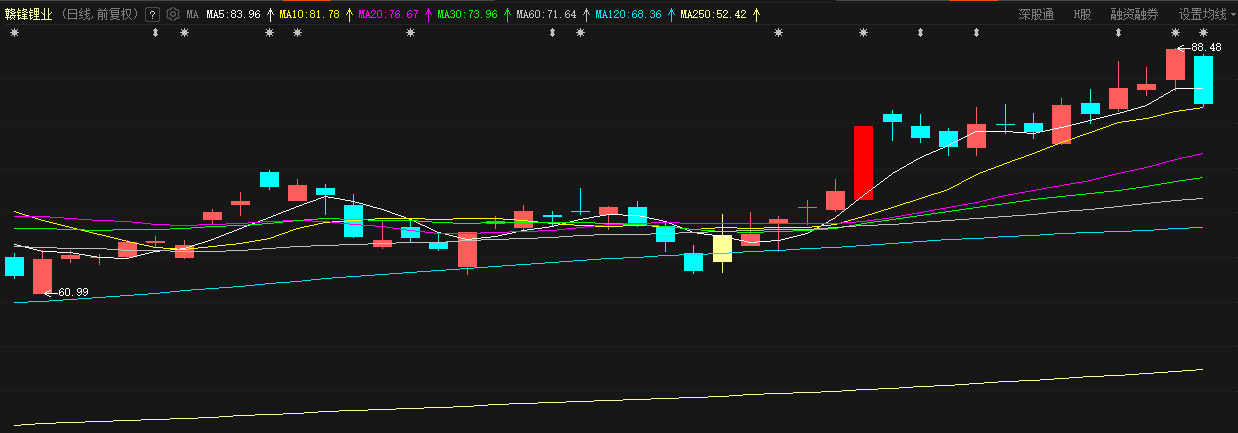Click the MA60:71.64 value

[x=546, y=15]
